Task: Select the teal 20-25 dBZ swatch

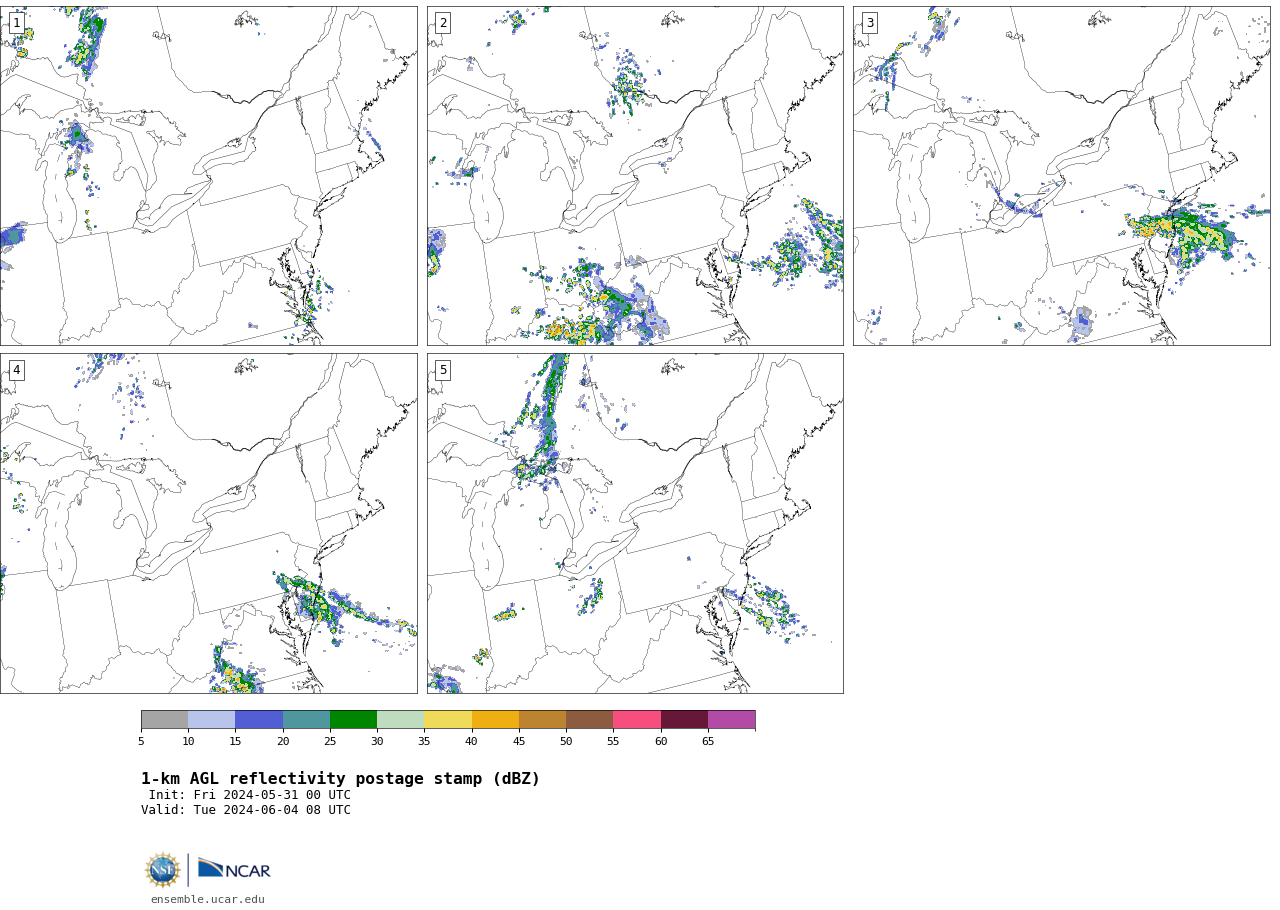Action: (x=306, y=720)
